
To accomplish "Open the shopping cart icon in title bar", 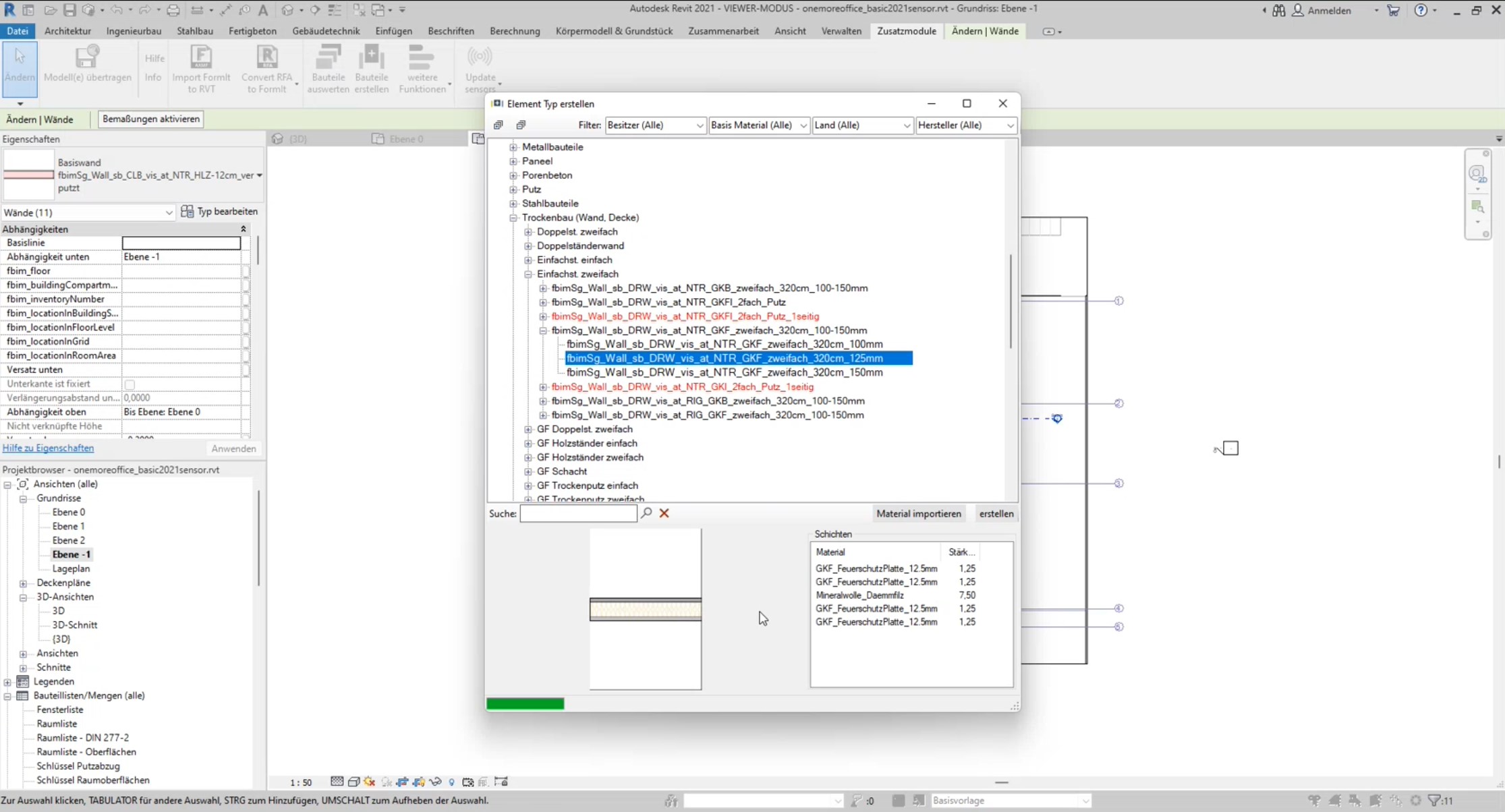I will coord(1393,10).
